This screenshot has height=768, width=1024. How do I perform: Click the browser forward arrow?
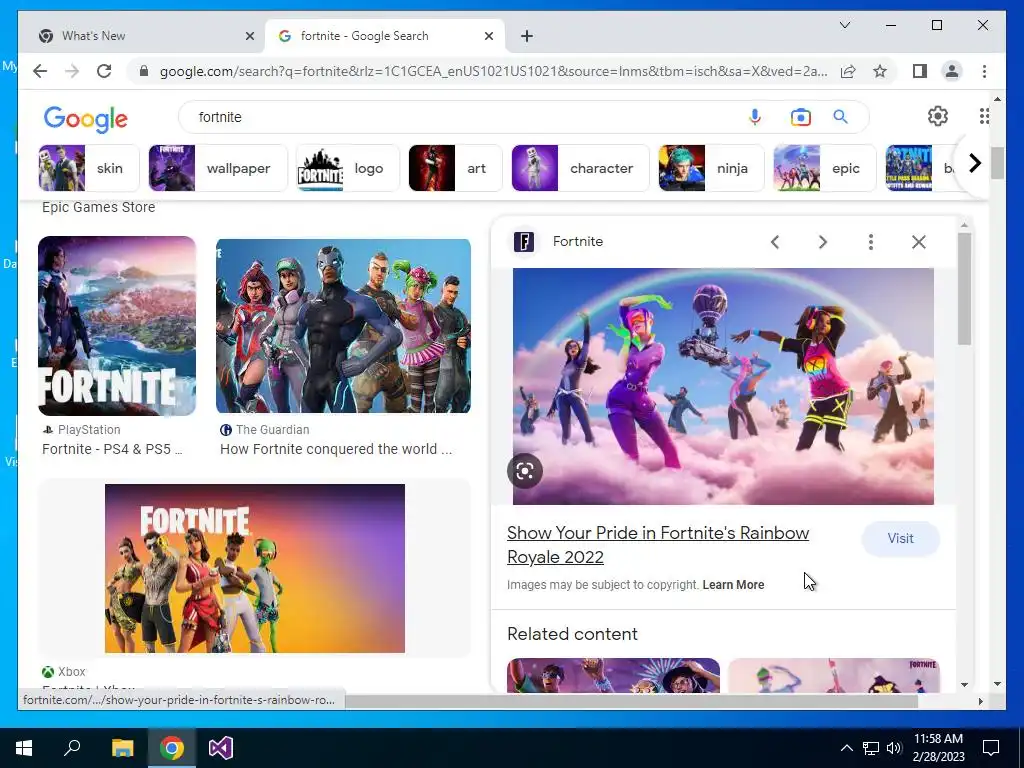point(72,71)
